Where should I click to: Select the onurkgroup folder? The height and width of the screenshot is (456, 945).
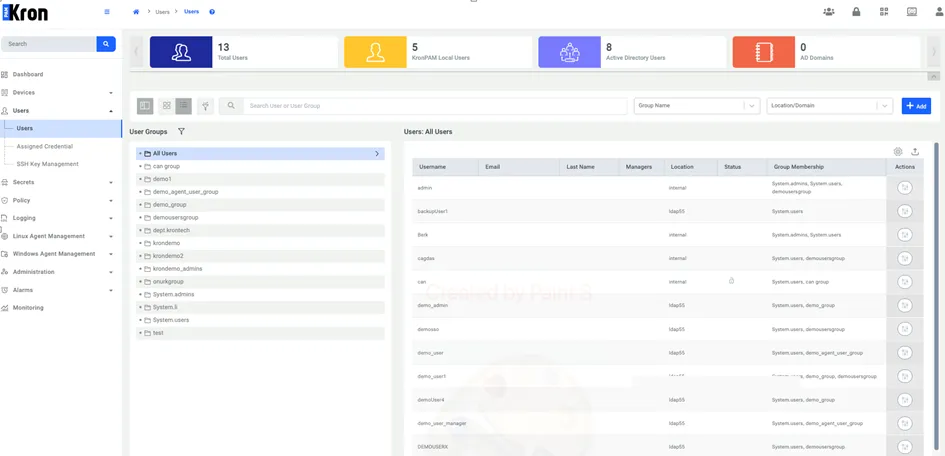[260, 281]
